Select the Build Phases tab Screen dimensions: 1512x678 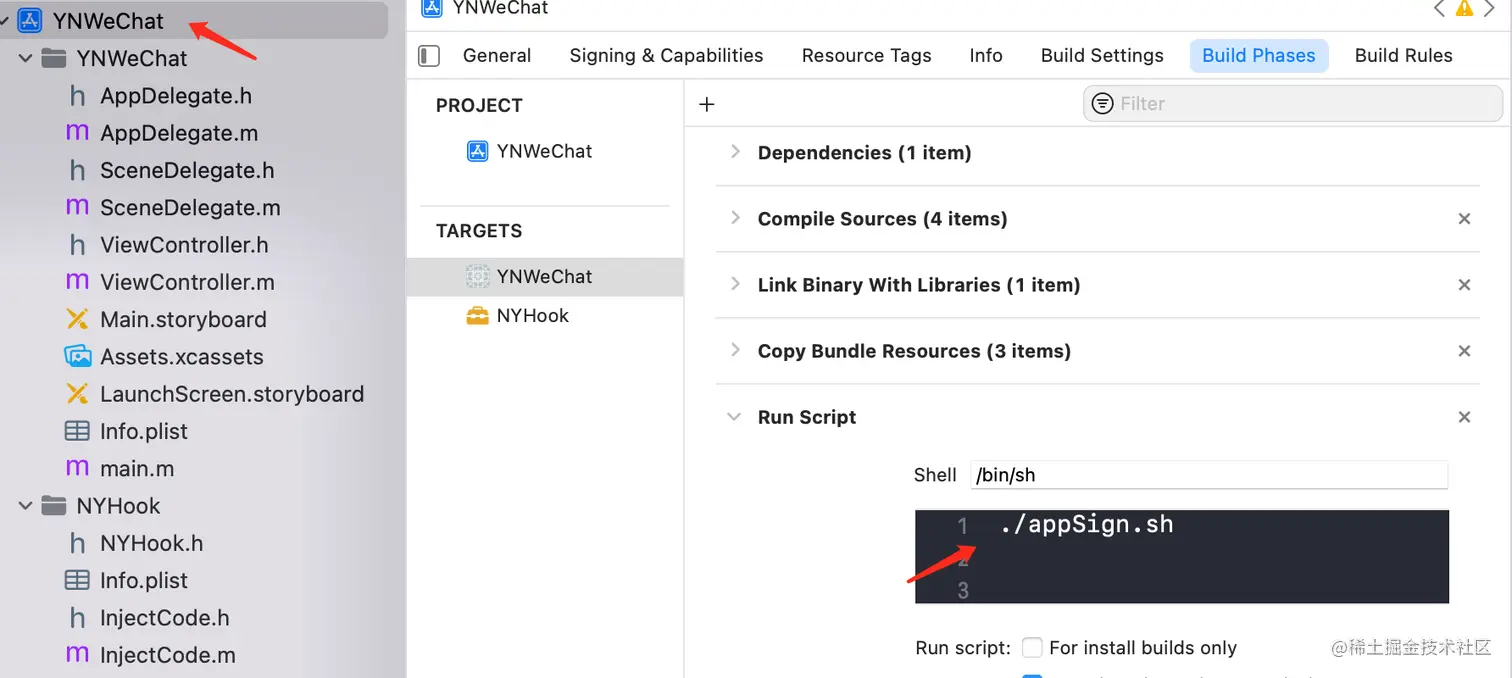tap(1259, 56)
